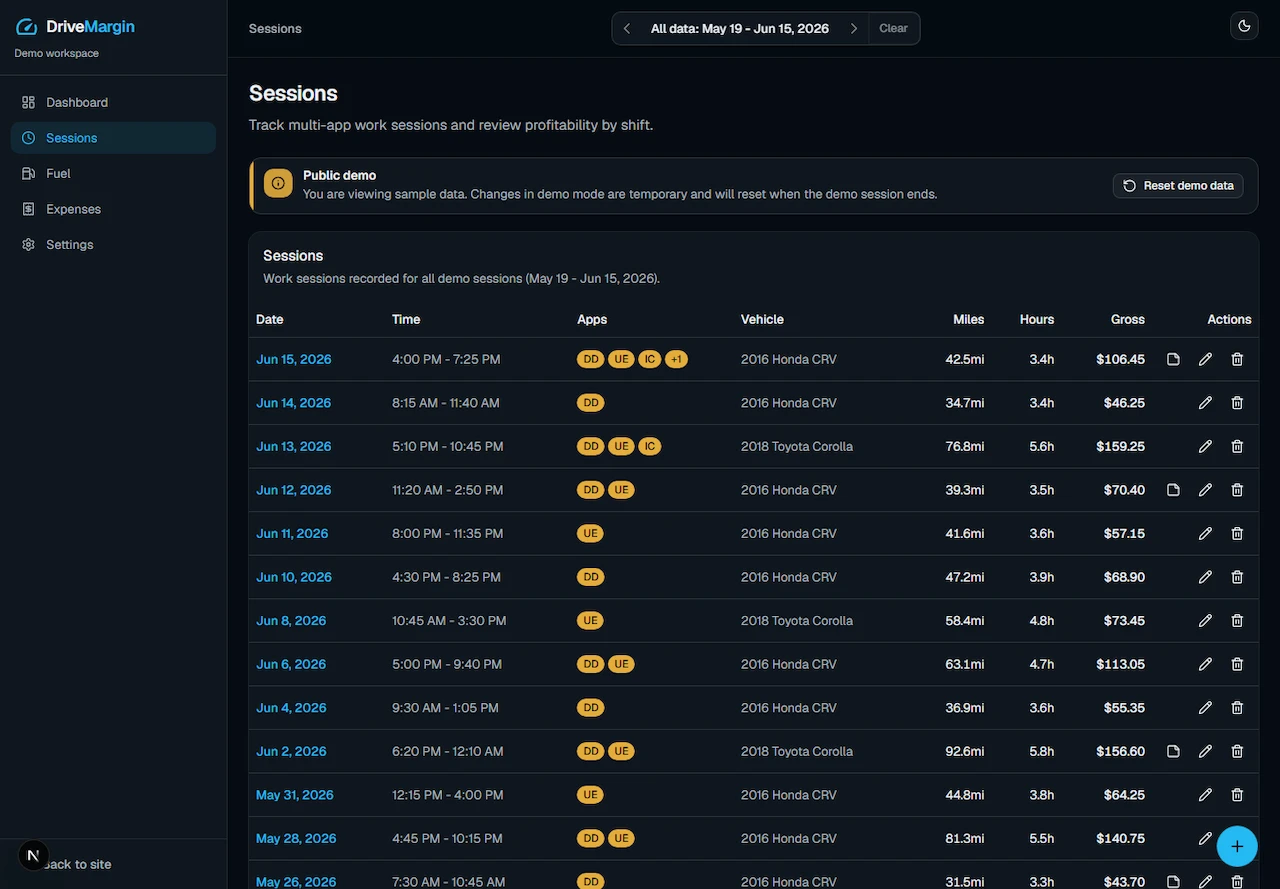The height and width of the screenshot is (889, 1280).
Task: Edit the Jun 10, 2026 session
Action: 1205,577
